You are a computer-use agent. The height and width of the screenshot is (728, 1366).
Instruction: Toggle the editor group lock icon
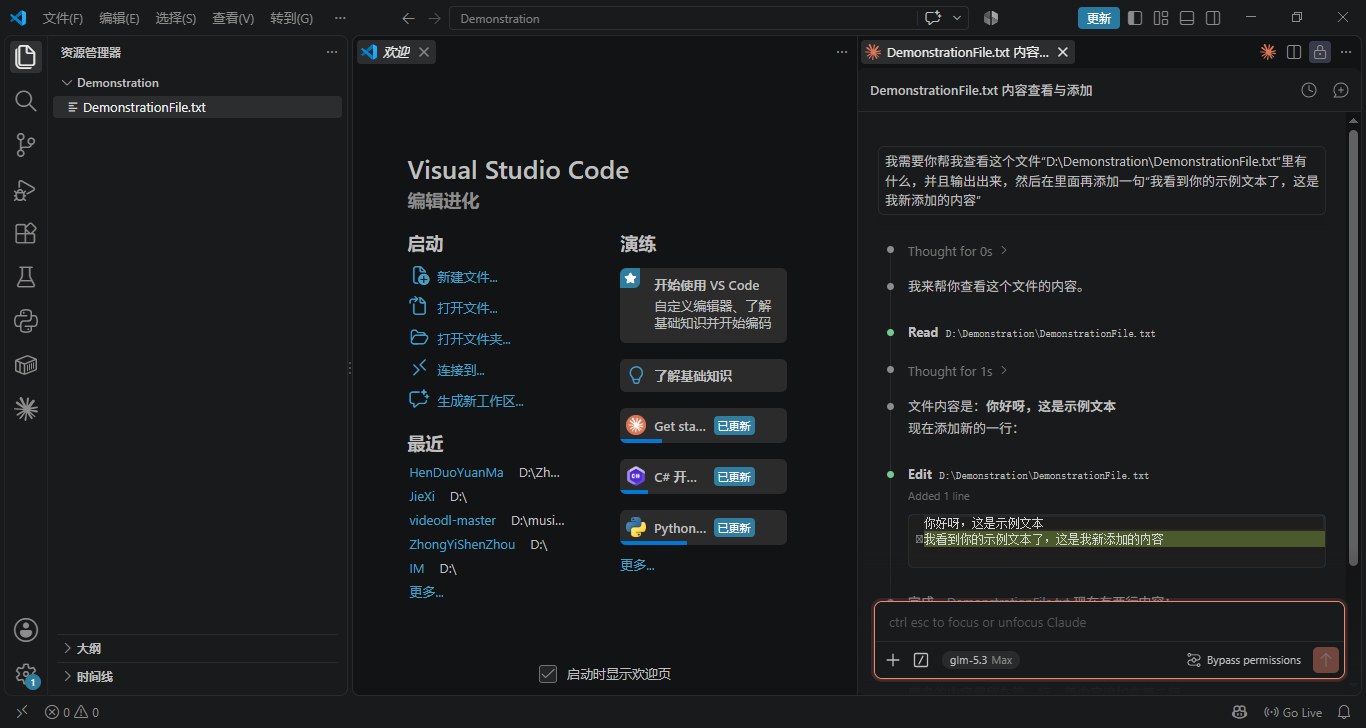[1320, 52]
